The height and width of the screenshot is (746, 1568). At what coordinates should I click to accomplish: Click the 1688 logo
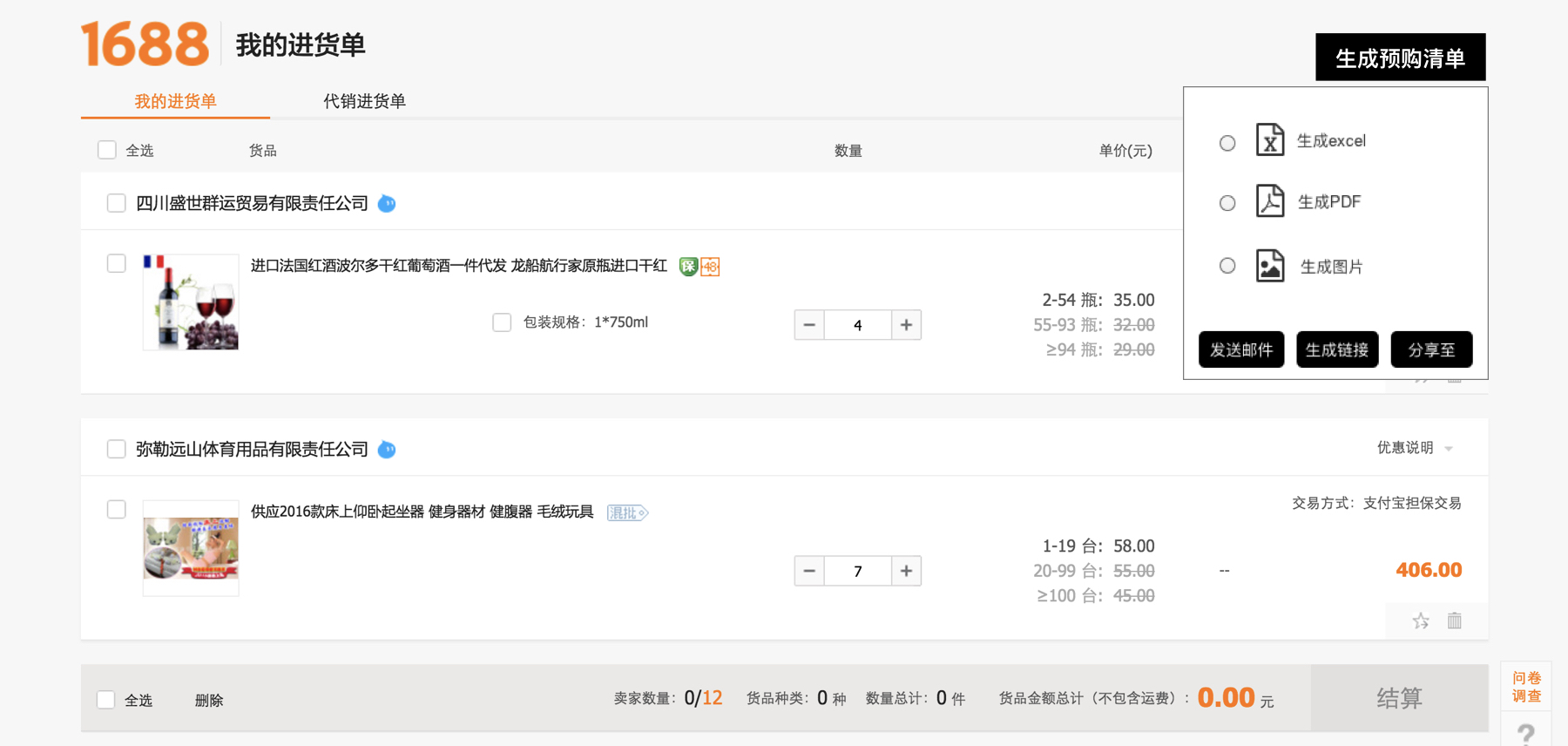click(x=145, y=44)
